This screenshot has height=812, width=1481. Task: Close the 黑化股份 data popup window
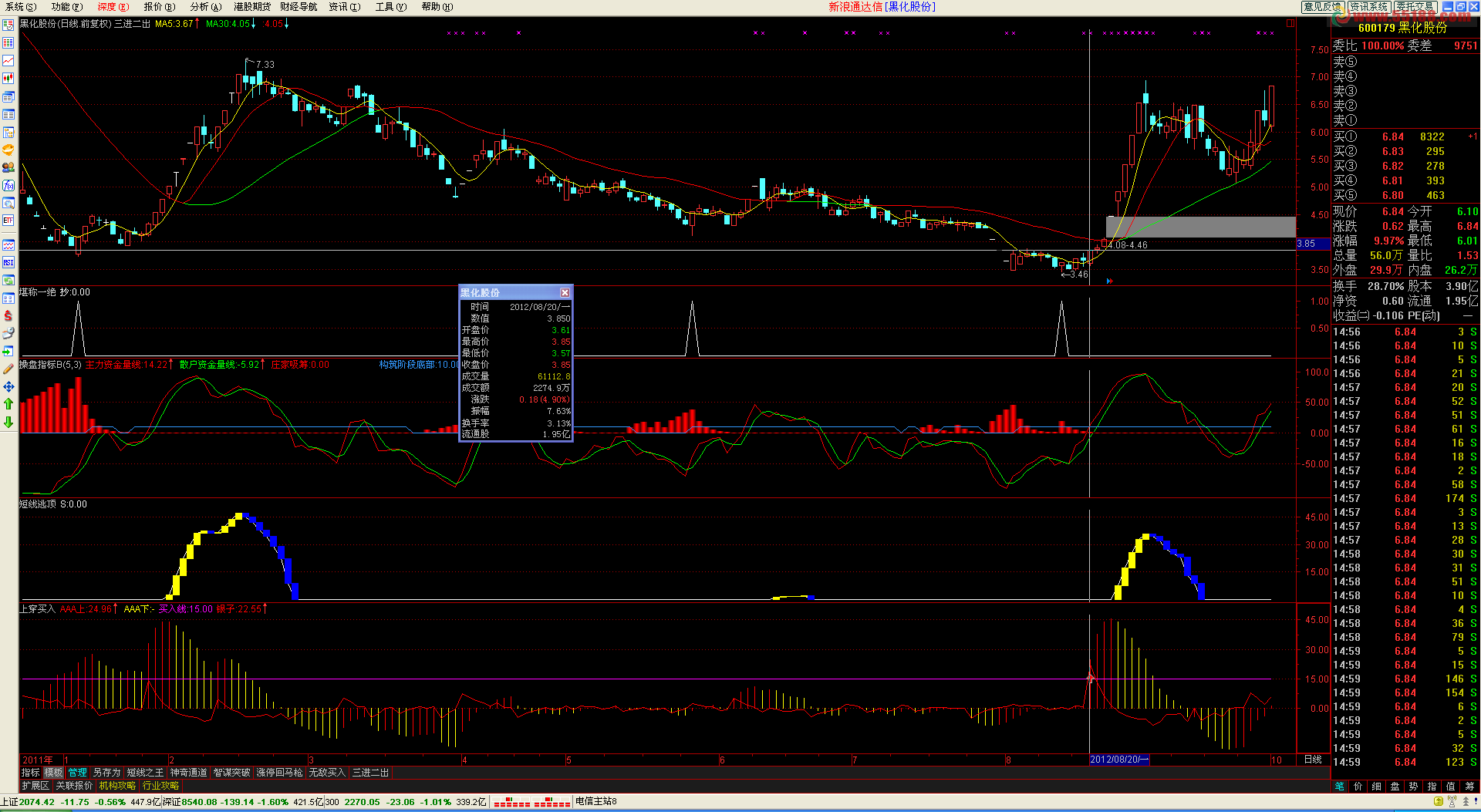point(565,292)
